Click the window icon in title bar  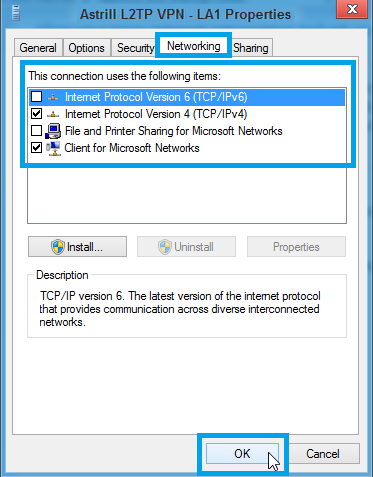(x=16, y=14)
